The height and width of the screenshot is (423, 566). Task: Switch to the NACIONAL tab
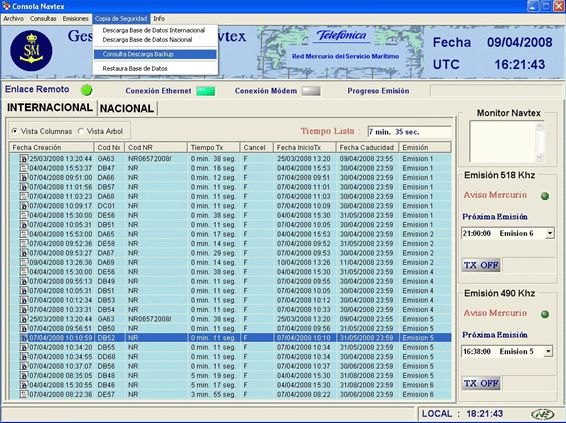127,108
